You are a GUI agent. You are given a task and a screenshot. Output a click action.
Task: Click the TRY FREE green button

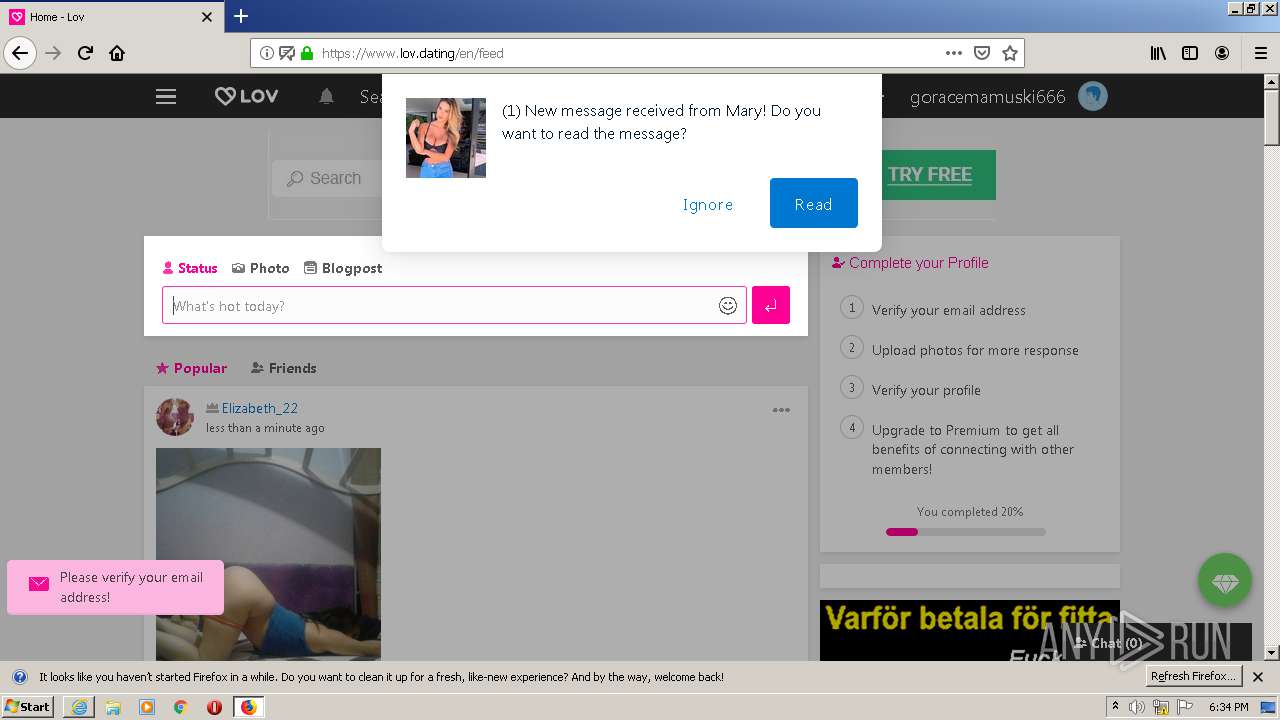pos(930,174)
